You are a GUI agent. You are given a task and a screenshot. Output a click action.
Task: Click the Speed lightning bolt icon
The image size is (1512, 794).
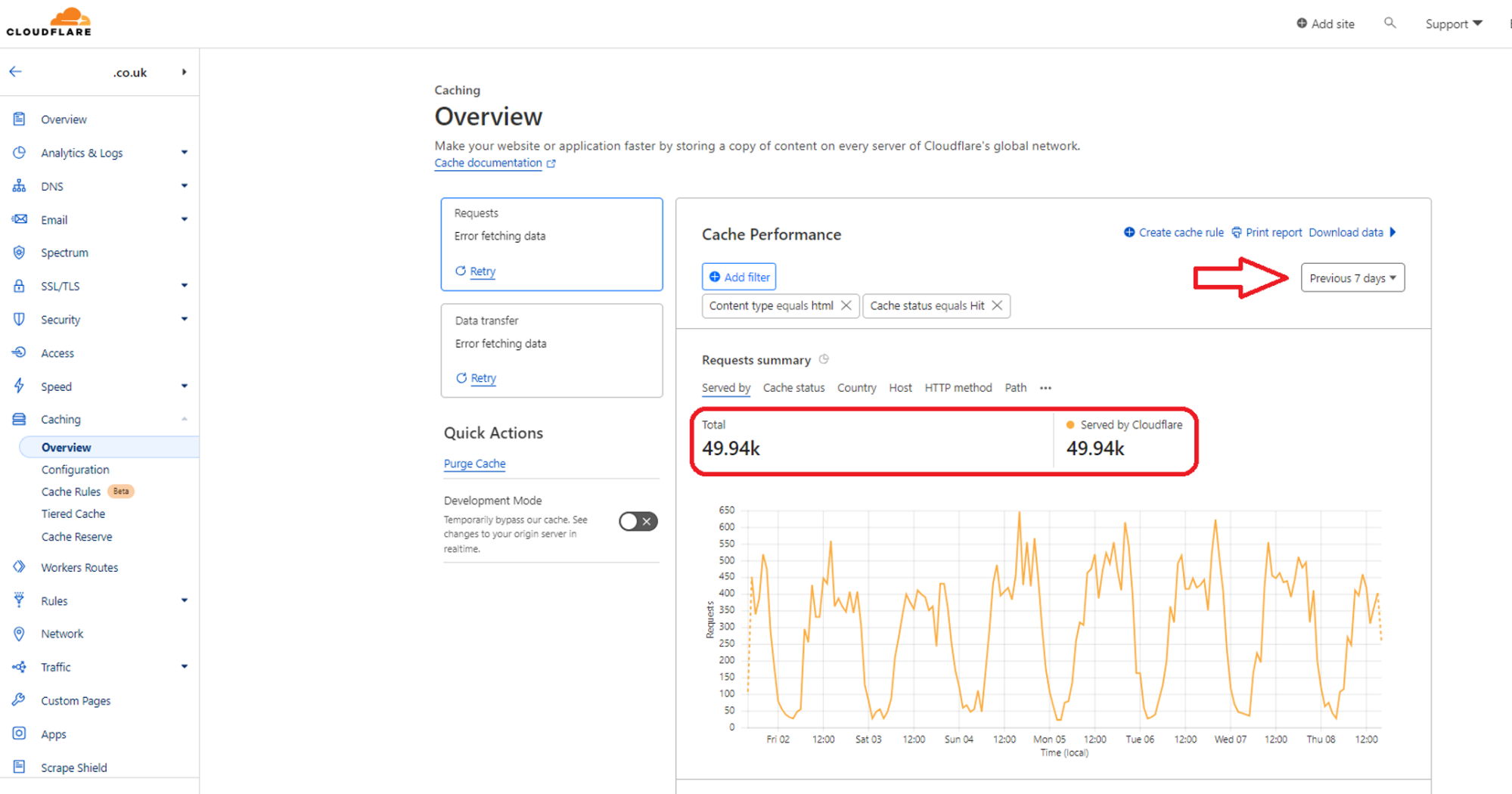[x=19, y=386]
